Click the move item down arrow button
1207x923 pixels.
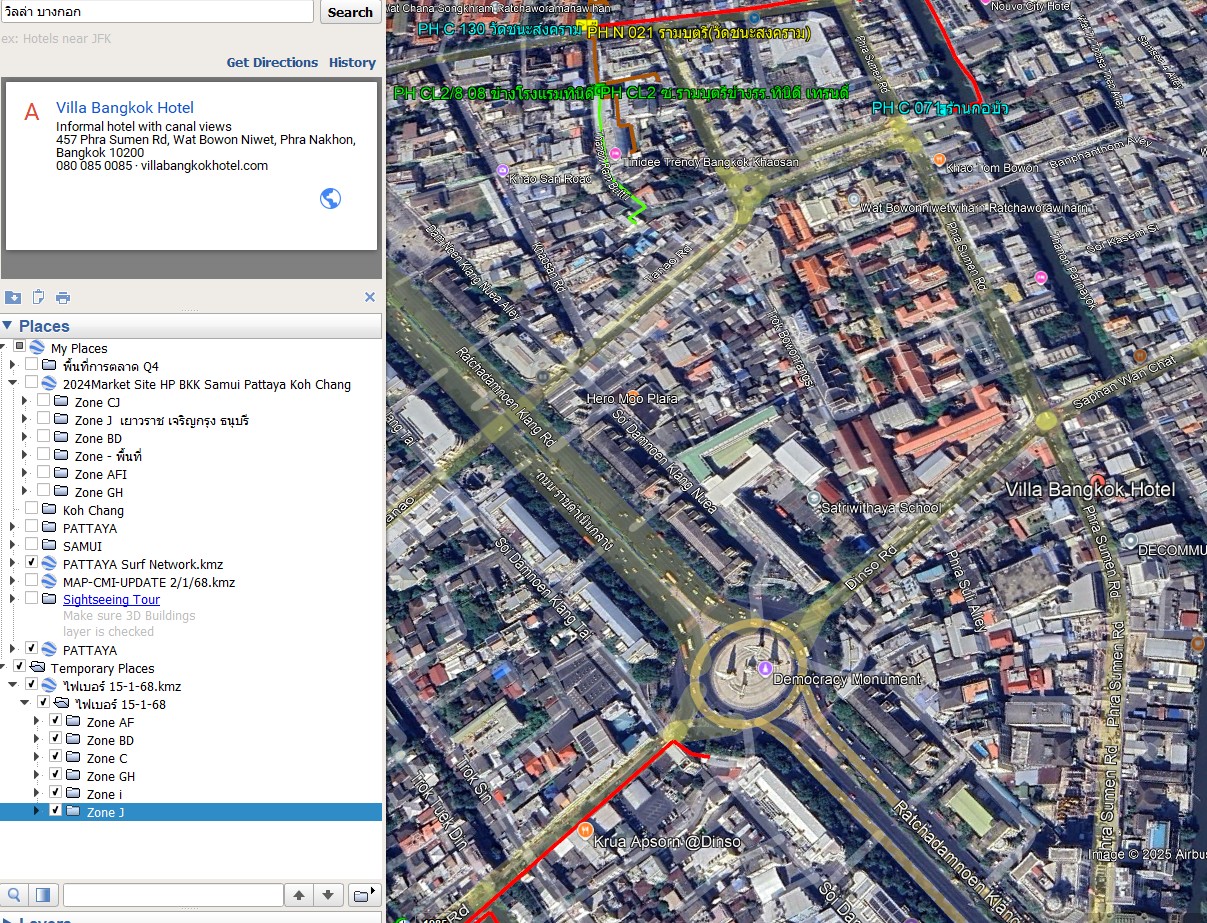point(329,894)
